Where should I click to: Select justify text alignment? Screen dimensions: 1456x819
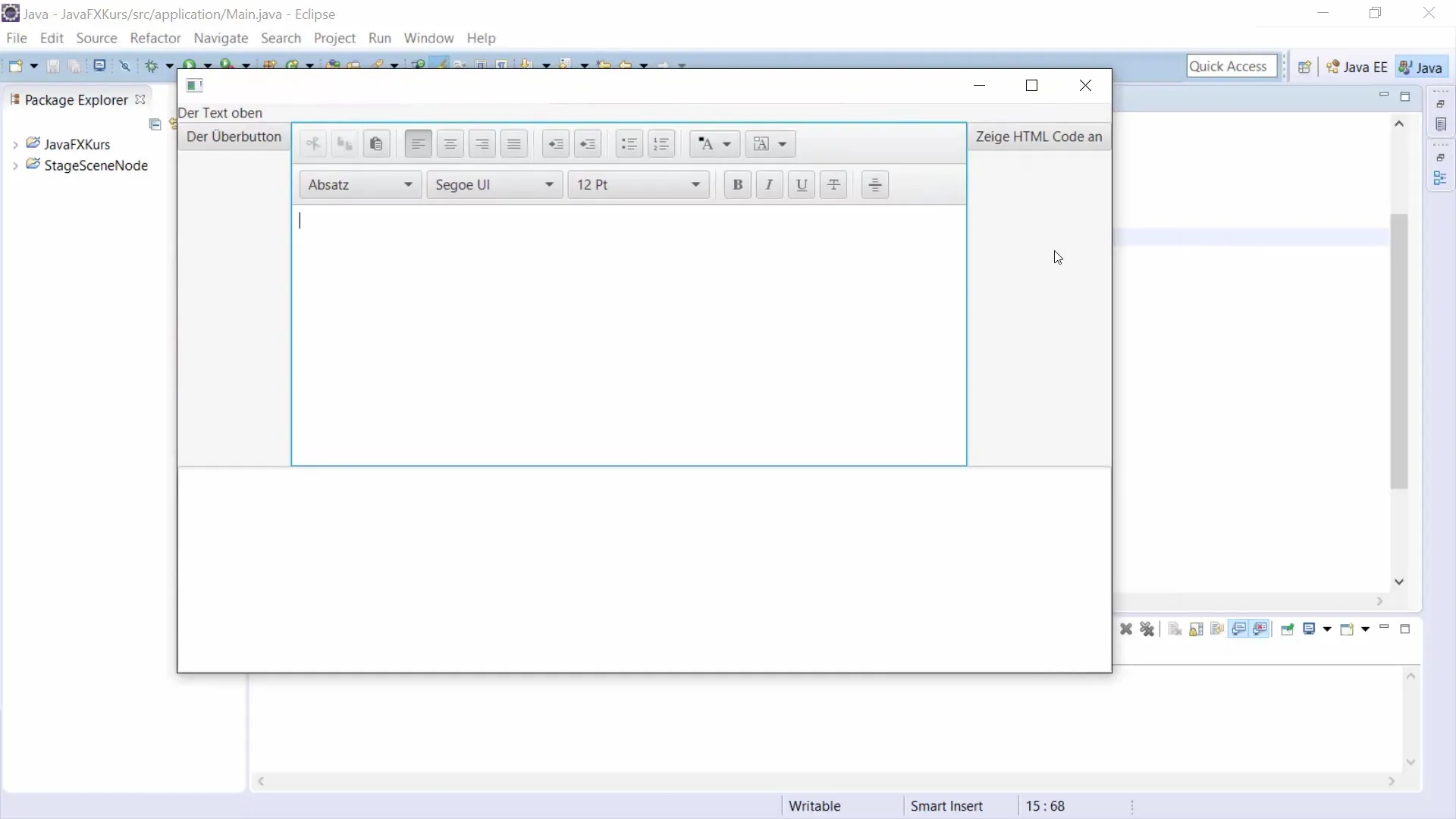514,144
